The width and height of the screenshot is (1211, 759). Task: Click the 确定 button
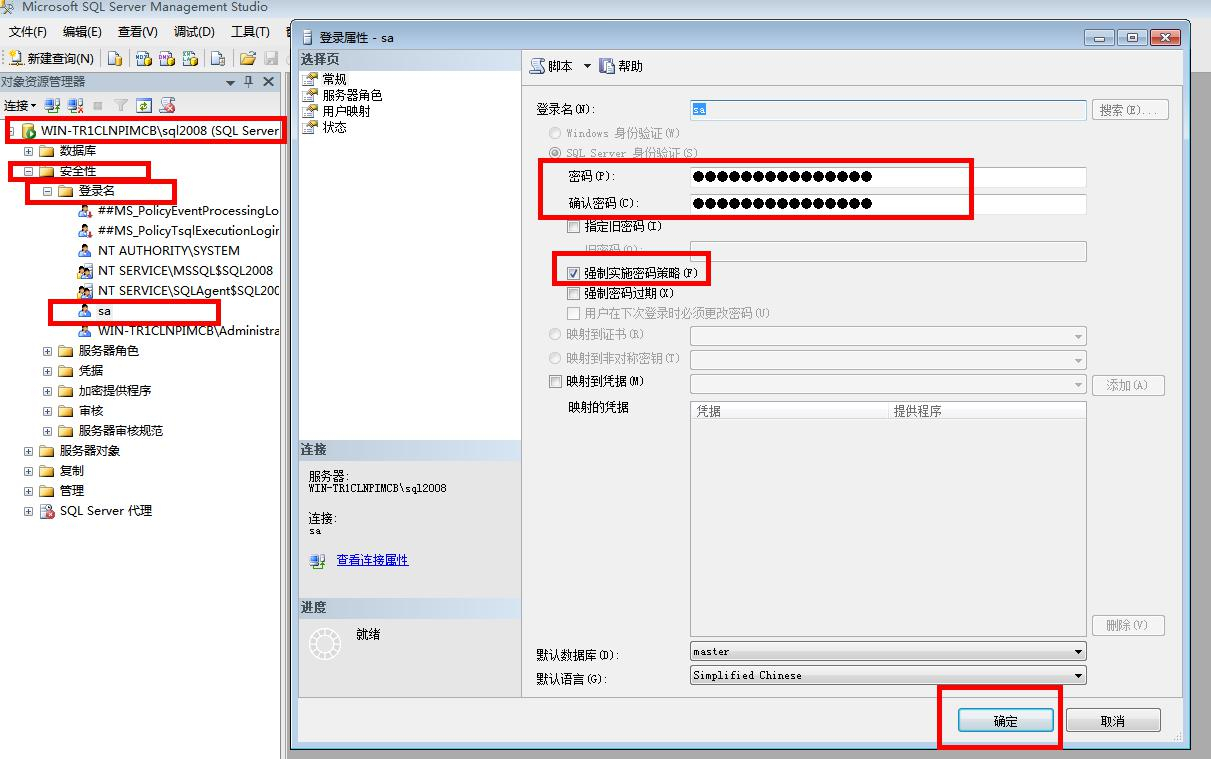click(x=1005, y=721)
